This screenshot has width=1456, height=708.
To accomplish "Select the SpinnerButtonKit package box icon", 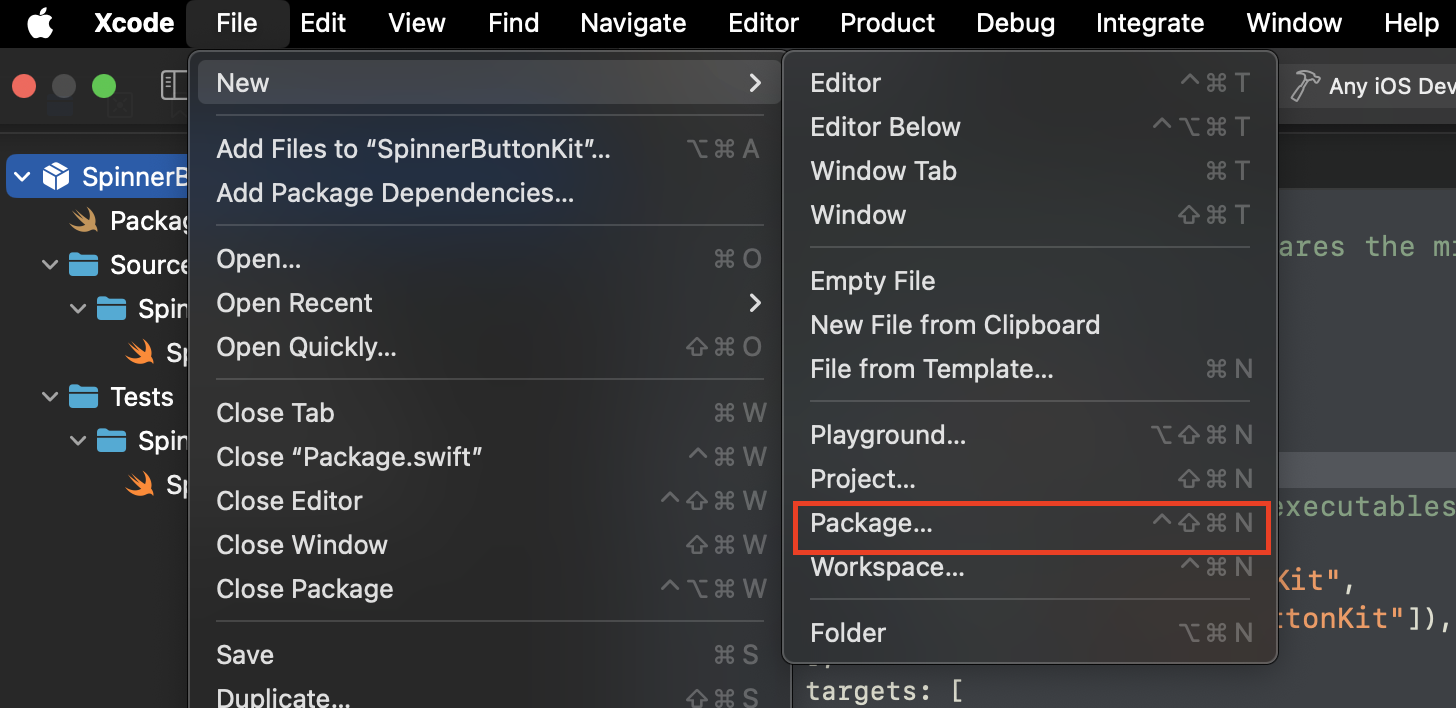I will pyautogui.click(x=56, y=177).
